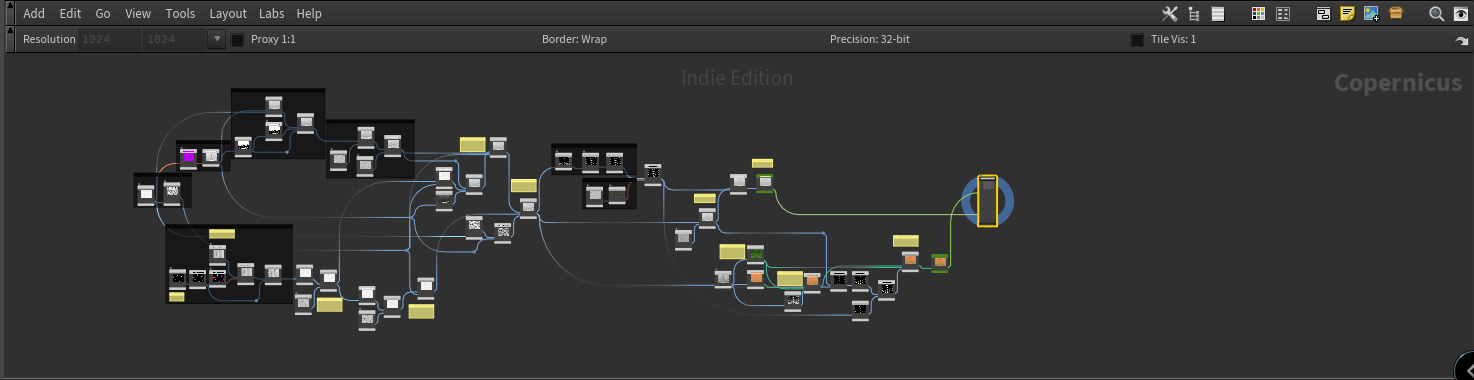Collapse the Resolution toolbar stow arrow
Image resolution: width=1474 pixels, height=380 pixels.
[10, 40]
